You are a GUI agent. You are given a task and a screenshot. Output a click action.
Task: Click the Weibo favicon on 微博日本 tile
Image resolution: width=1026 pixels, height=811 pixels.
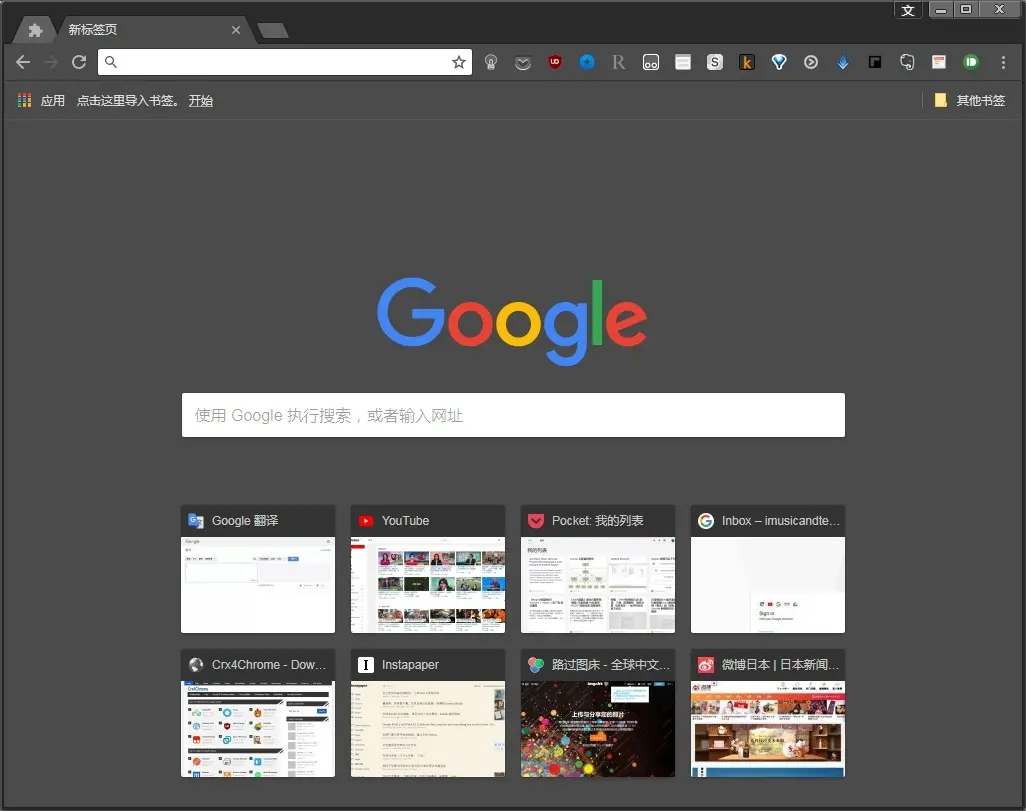[706, 665]
